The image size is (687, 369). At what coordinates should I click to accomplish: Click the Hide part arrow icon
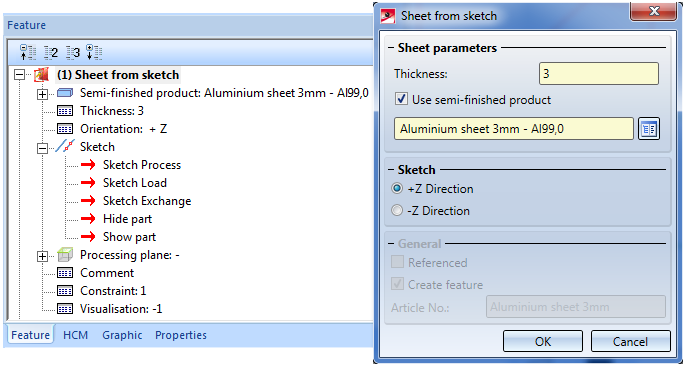point(88,219)
